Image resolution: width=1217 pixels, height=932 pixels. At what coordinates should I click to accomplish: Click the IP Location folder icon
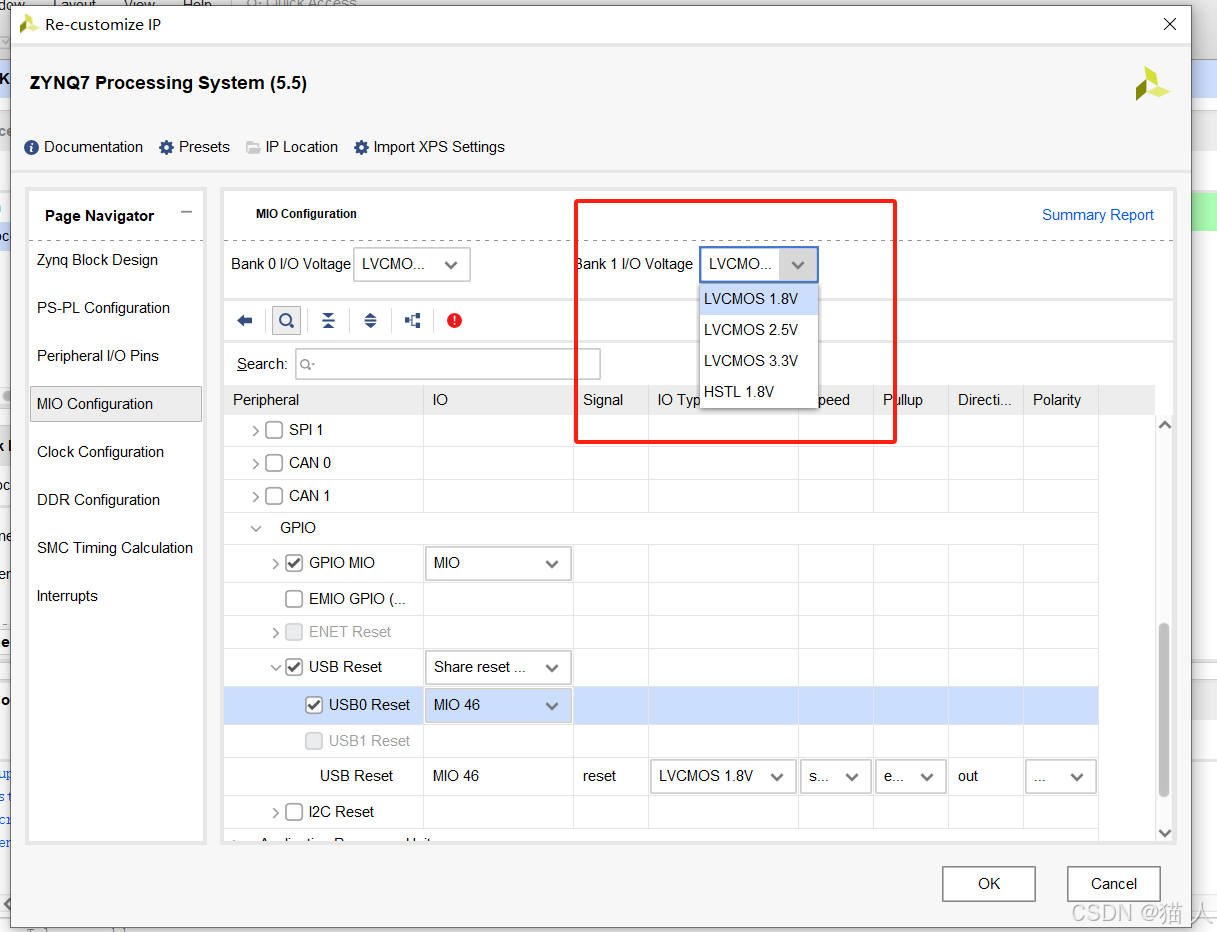point(253,147)
